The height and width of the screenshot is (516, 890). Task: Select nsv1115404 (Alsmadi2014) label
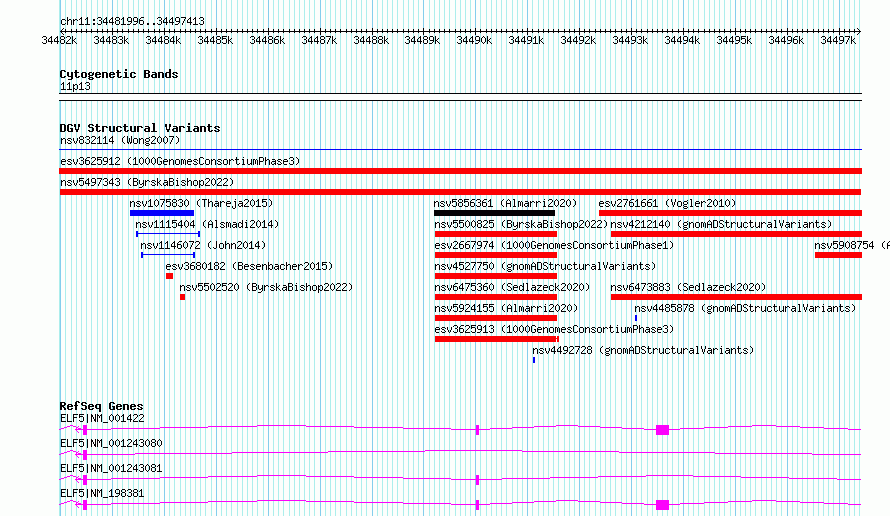(x=207, y=224)
